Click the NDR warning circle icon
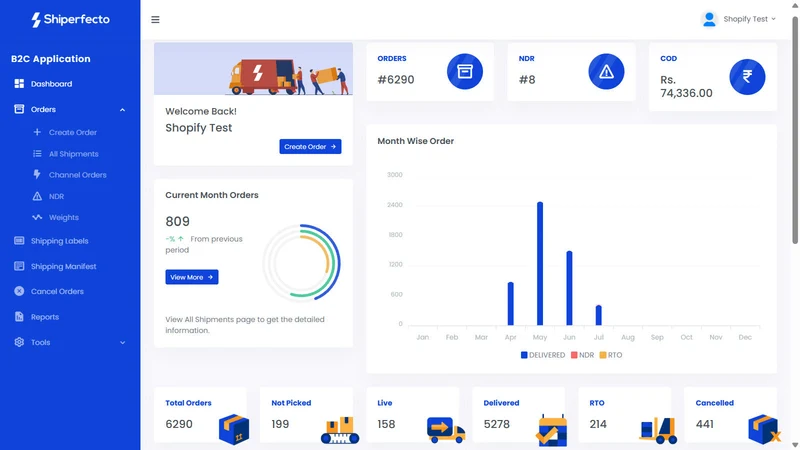Viewport: 800px width, 450px height. coord(606,71)
